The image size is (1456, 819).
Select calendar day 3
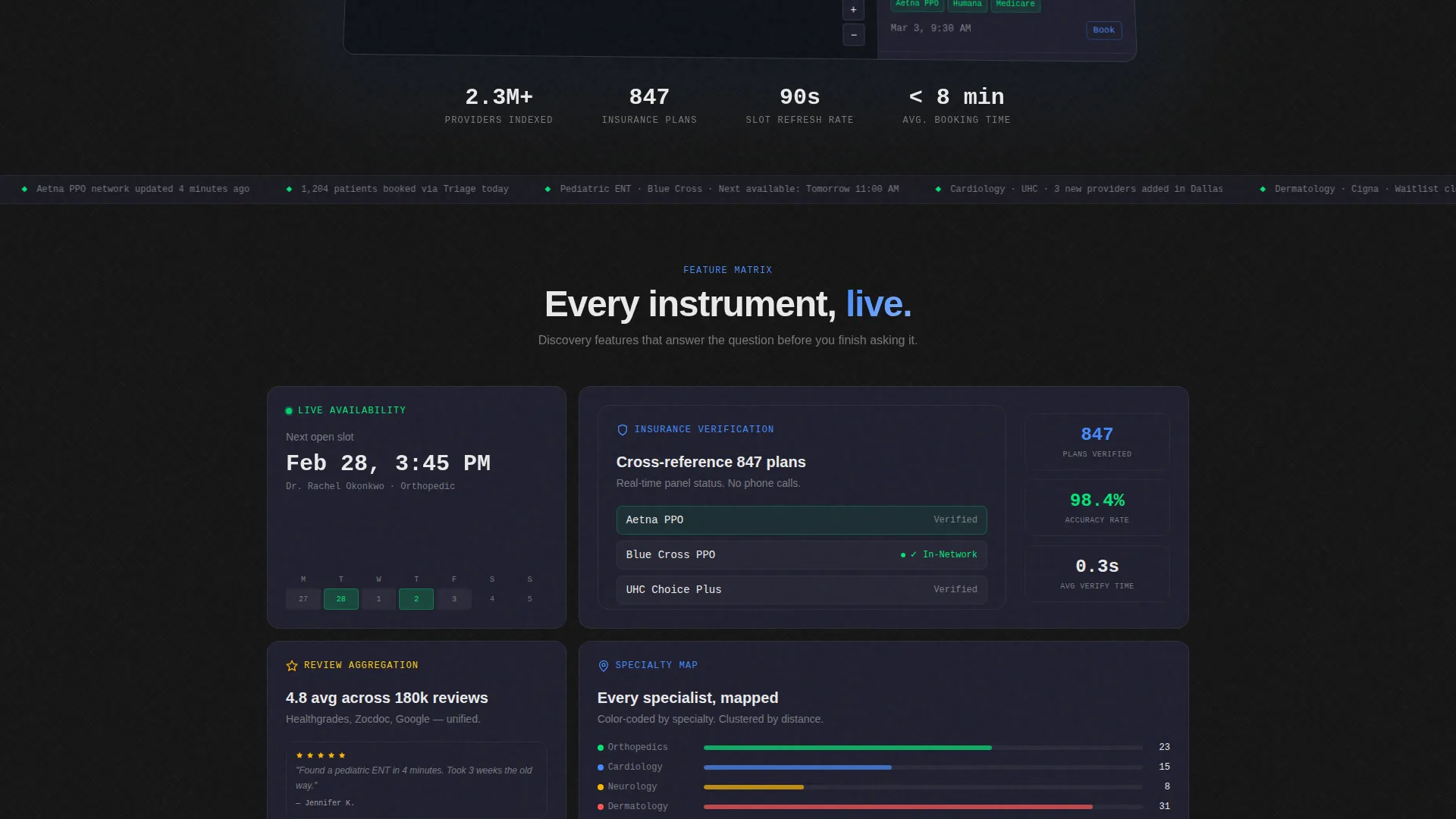pyautogui.click(x=454, y=599)
